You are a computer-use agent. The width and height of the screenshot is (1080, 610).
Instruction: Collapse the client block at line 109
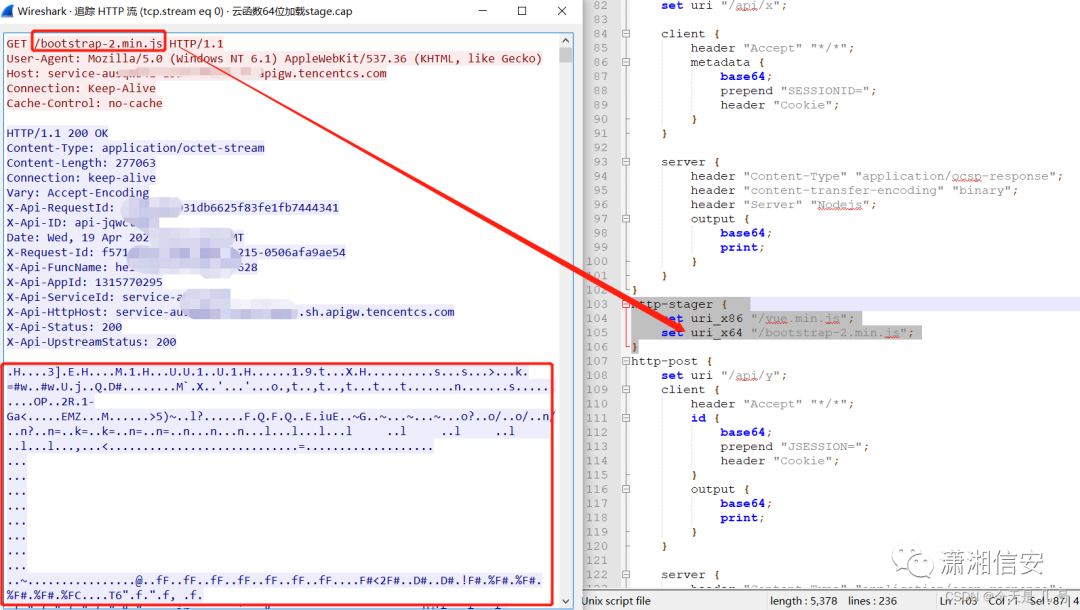point(626,390)
